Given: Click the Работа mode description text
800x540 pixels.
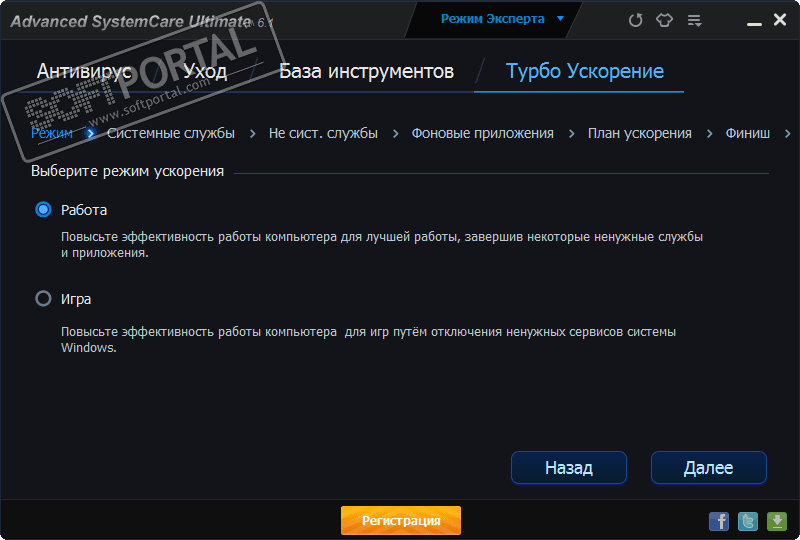Looking at the screenshot, I should 382,244.
